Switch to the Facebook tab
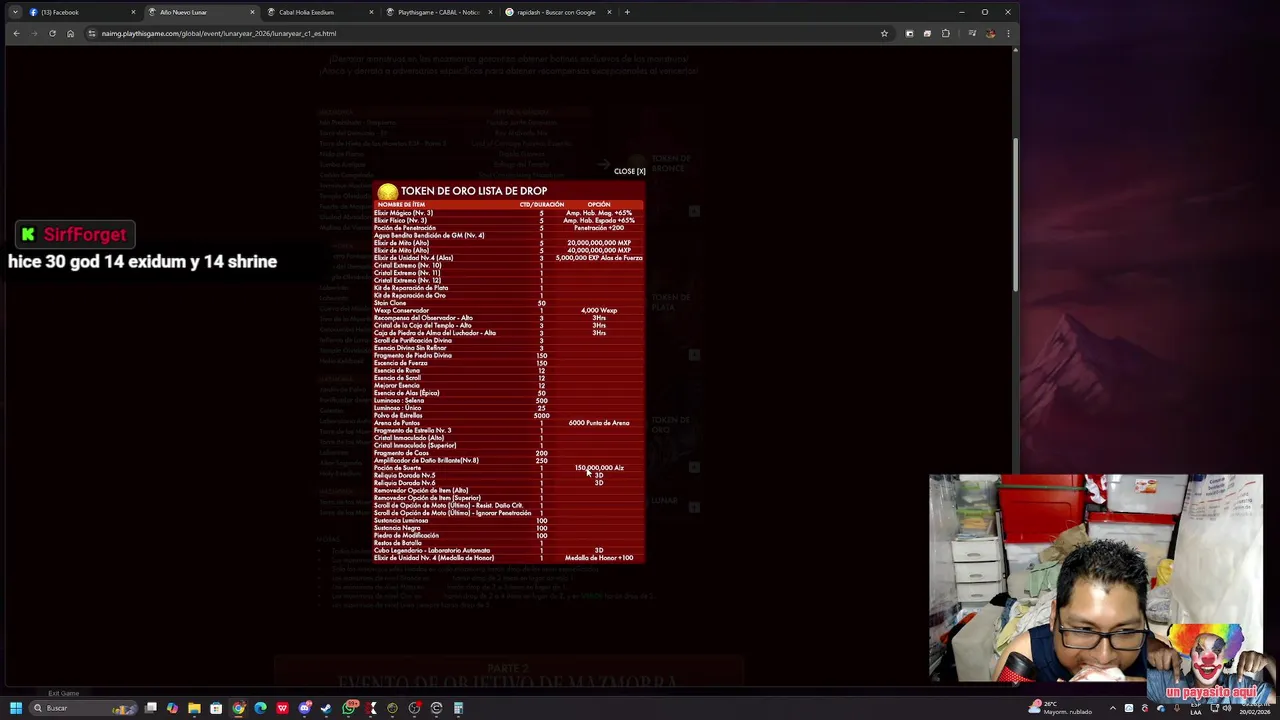Screen dimensions: 1280x720 82,12
